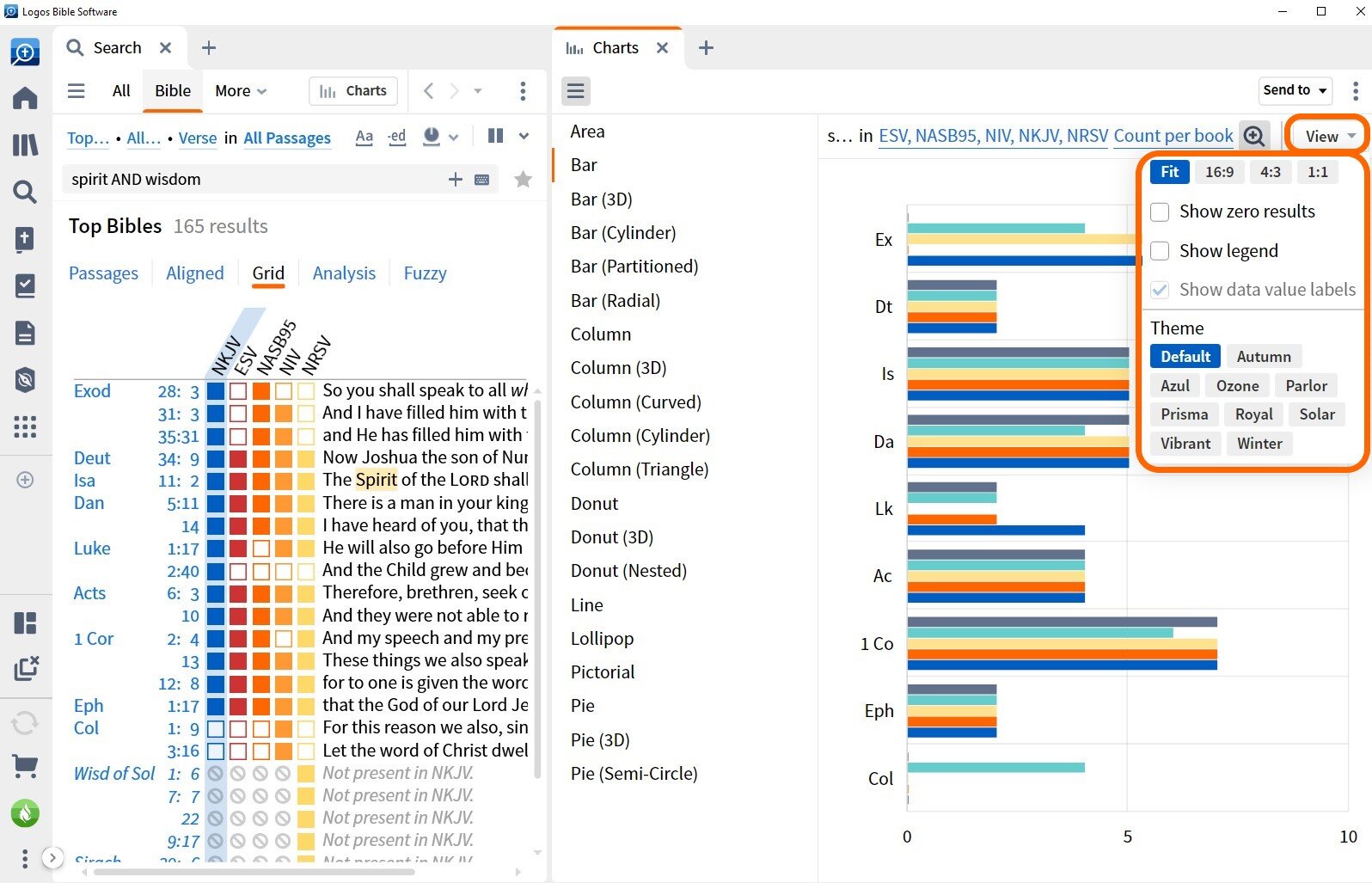The height and width of the screenshot is (883, 1372).
Task: Enable Show legend checkbox
Action: pyautogui.click(x=1160, y=251)
